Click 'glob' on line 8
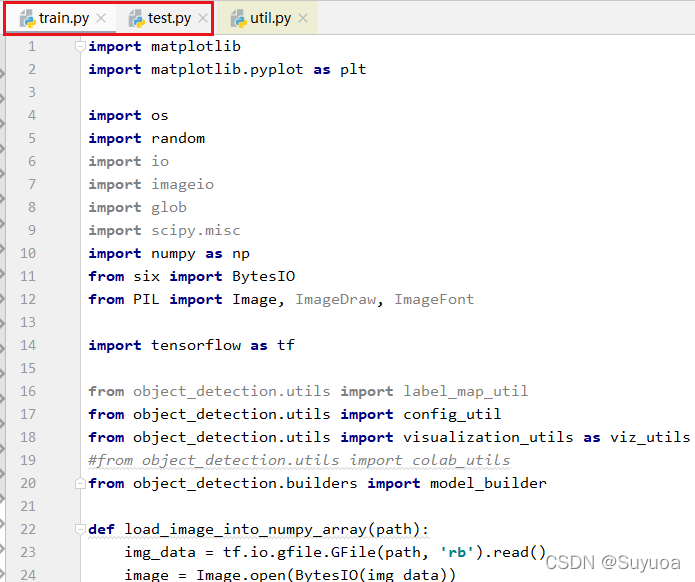 [169, 207]
